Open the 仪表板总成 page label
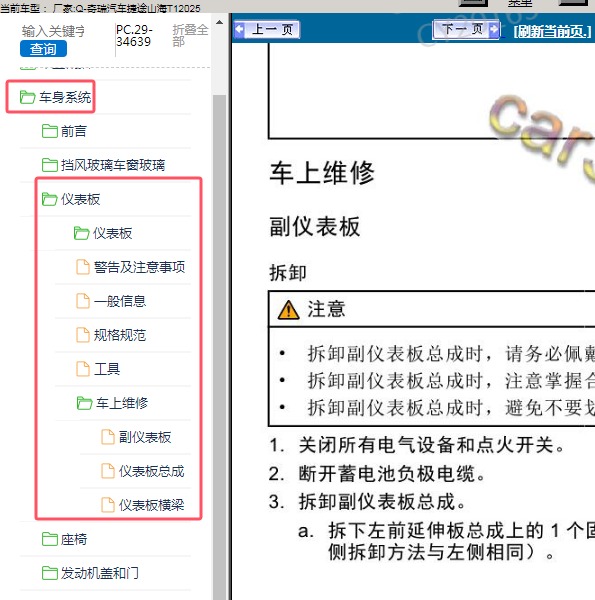The image size is (595, 600). pyautogui.click(x=152, y=471)
